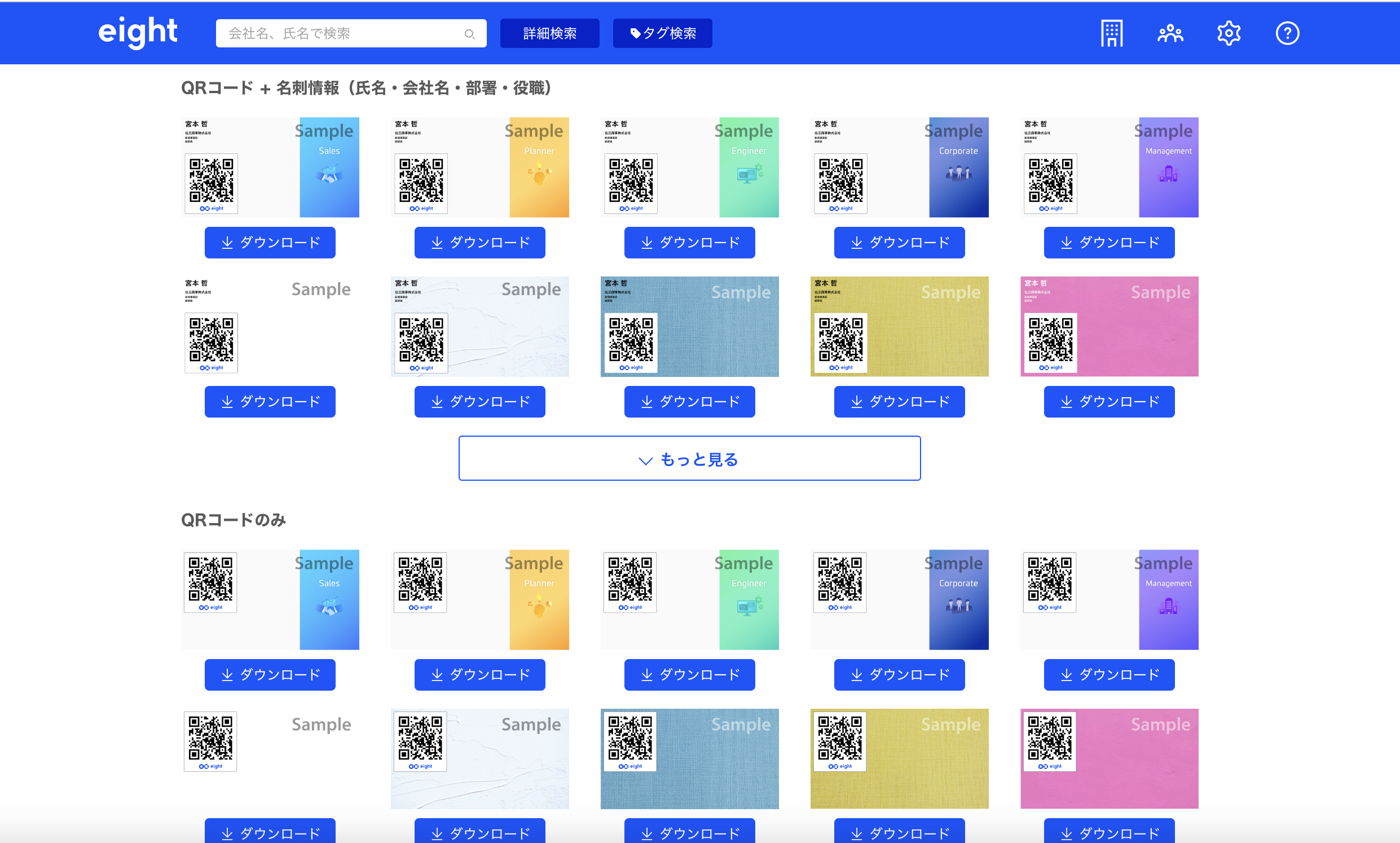Open 詳細検索 advanced search
The width and height of the screenshot is (1400, 843).
(x=549, y=33)
